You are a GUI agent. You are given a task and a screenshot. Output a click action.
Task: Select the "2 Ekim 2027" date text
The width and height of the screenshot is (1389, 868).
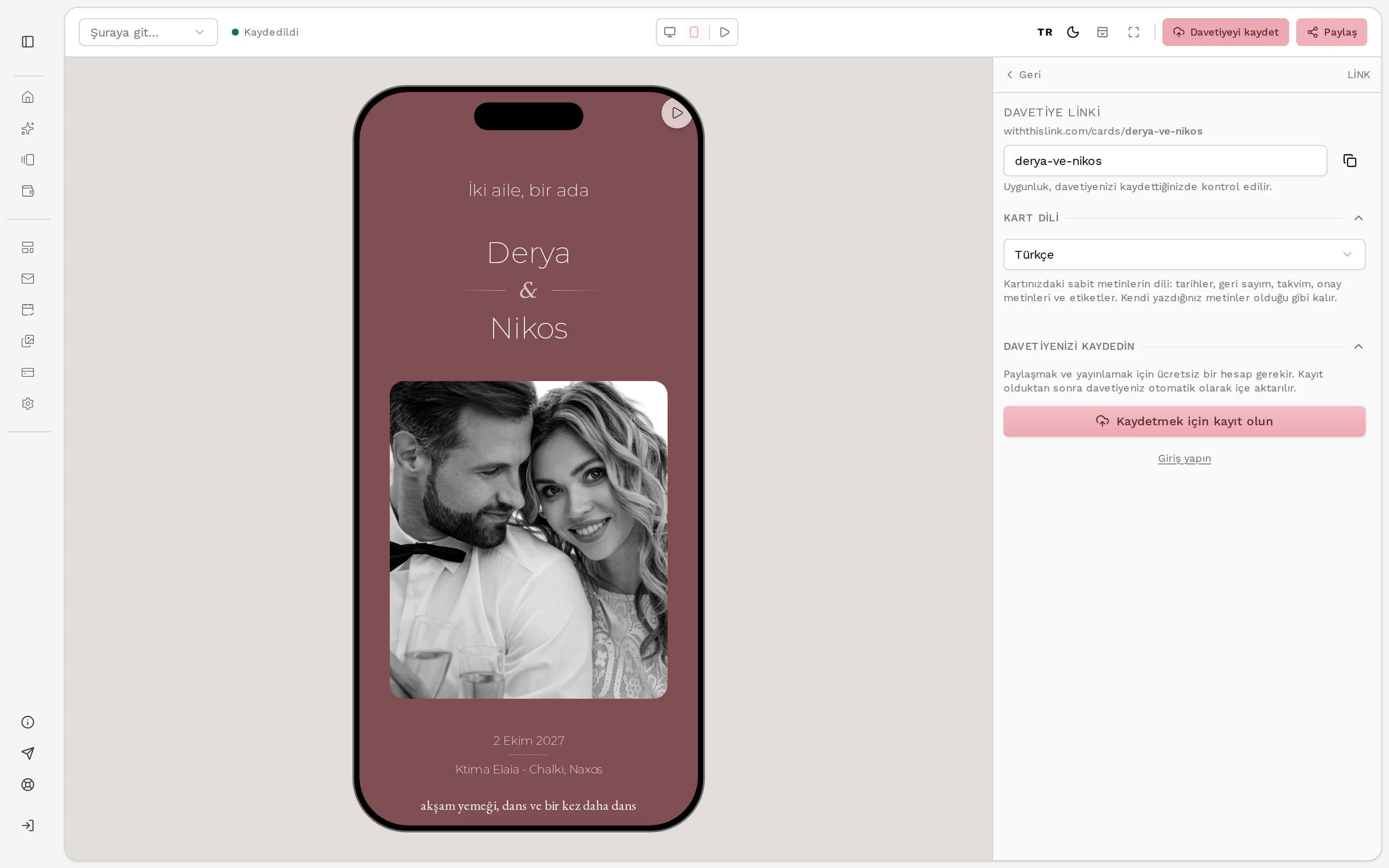pyautogui.click(x=529, y=740)
